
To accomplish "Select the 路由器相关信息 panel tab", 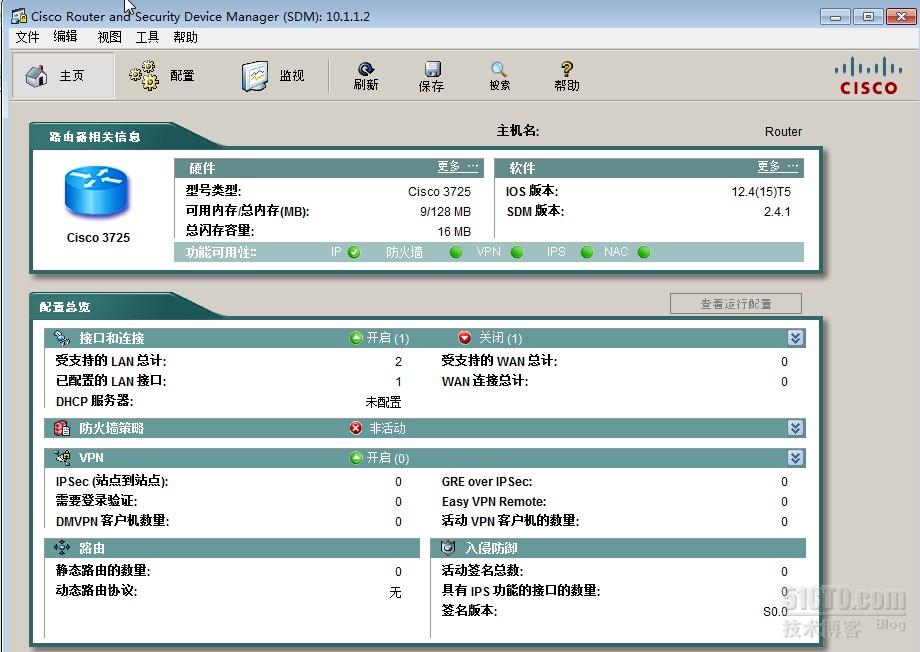I will 95,137.
